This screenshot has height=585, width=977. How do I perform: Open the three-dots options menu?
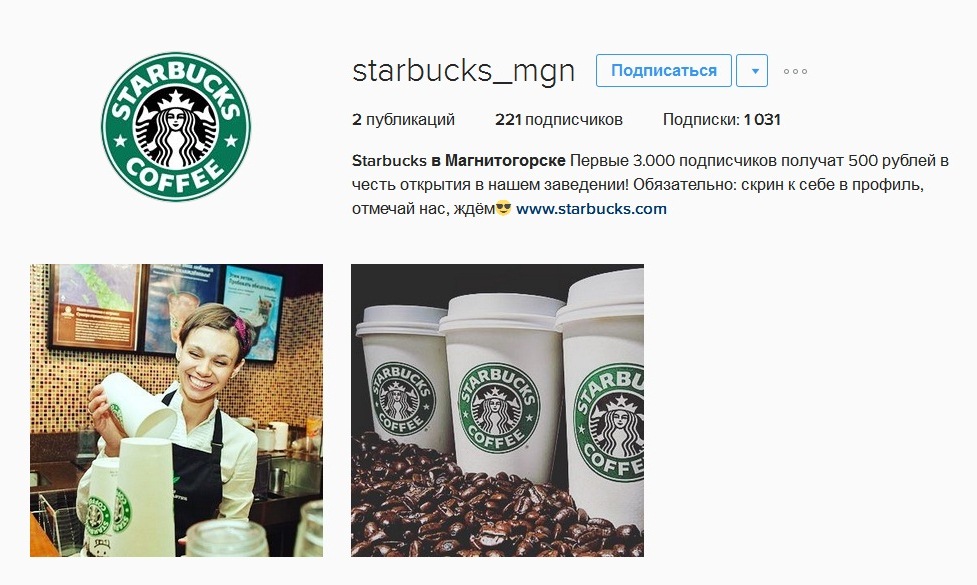(x=795, y=71)
